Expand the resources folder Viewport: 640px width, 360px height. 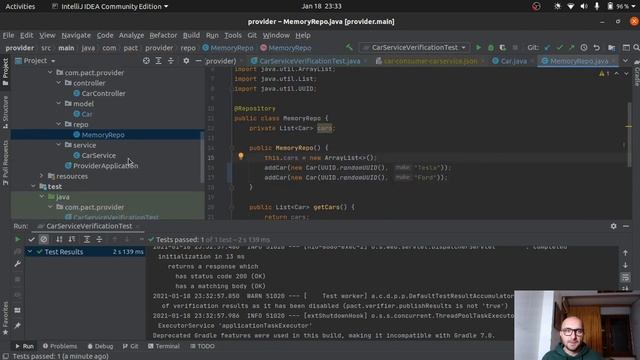coord(42,176)
